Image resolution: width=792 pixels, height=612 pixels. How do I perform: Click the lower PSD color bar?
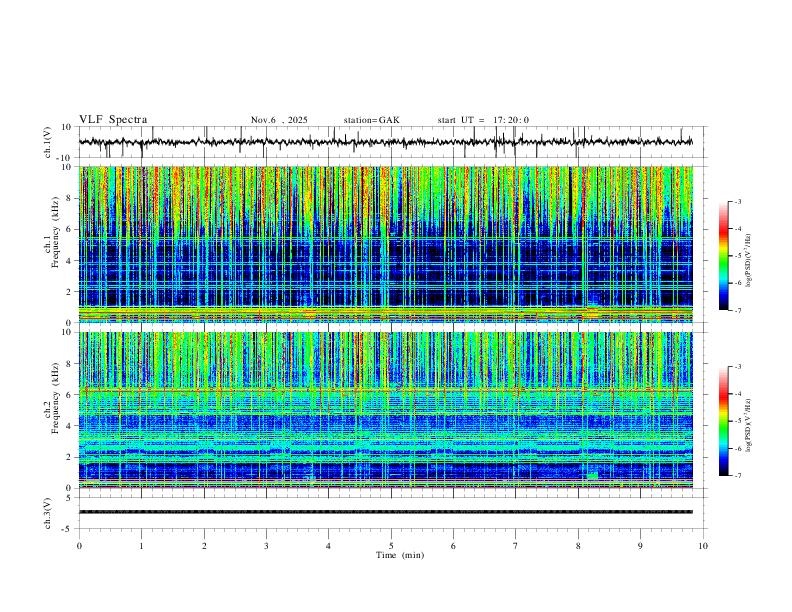pyautogui.click(x=723, y=421)
